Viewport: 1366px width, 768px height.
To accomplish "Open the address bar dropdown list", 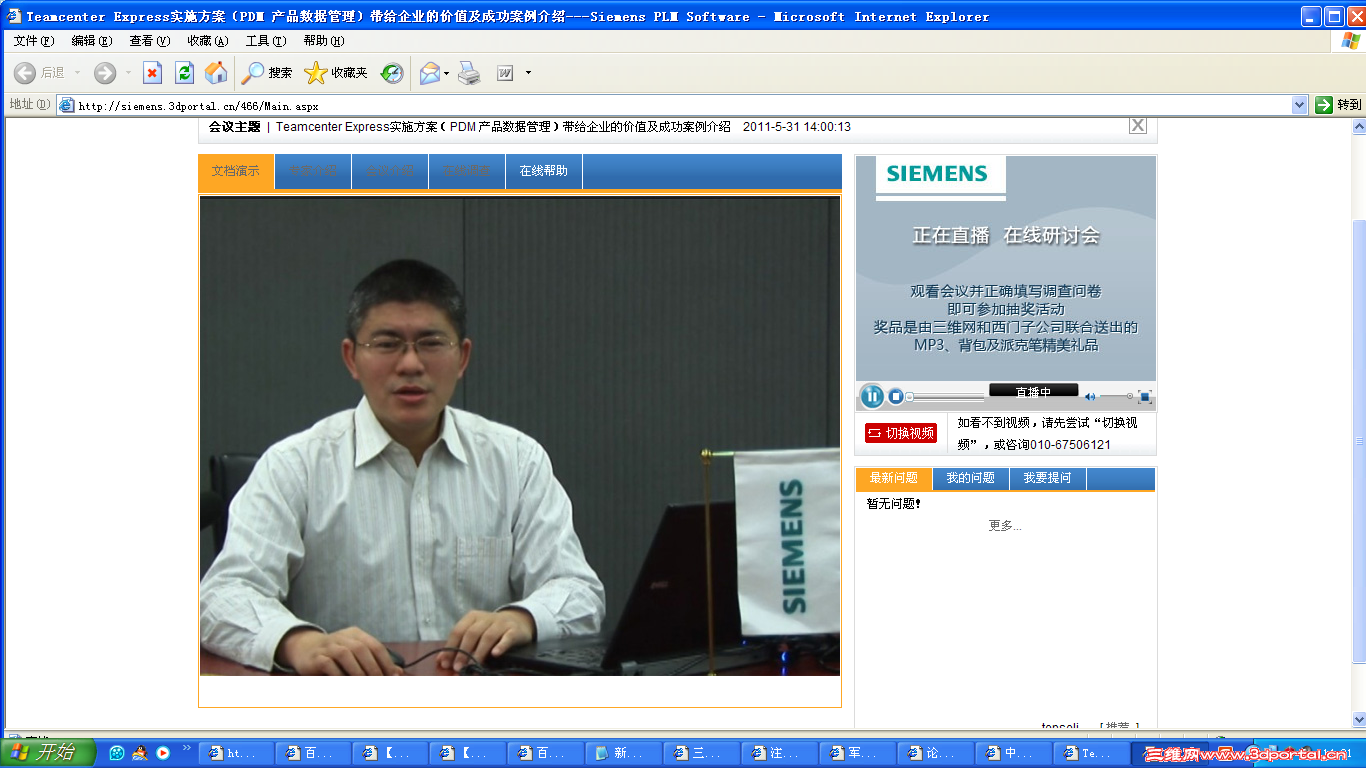I will pos(1299,105).
